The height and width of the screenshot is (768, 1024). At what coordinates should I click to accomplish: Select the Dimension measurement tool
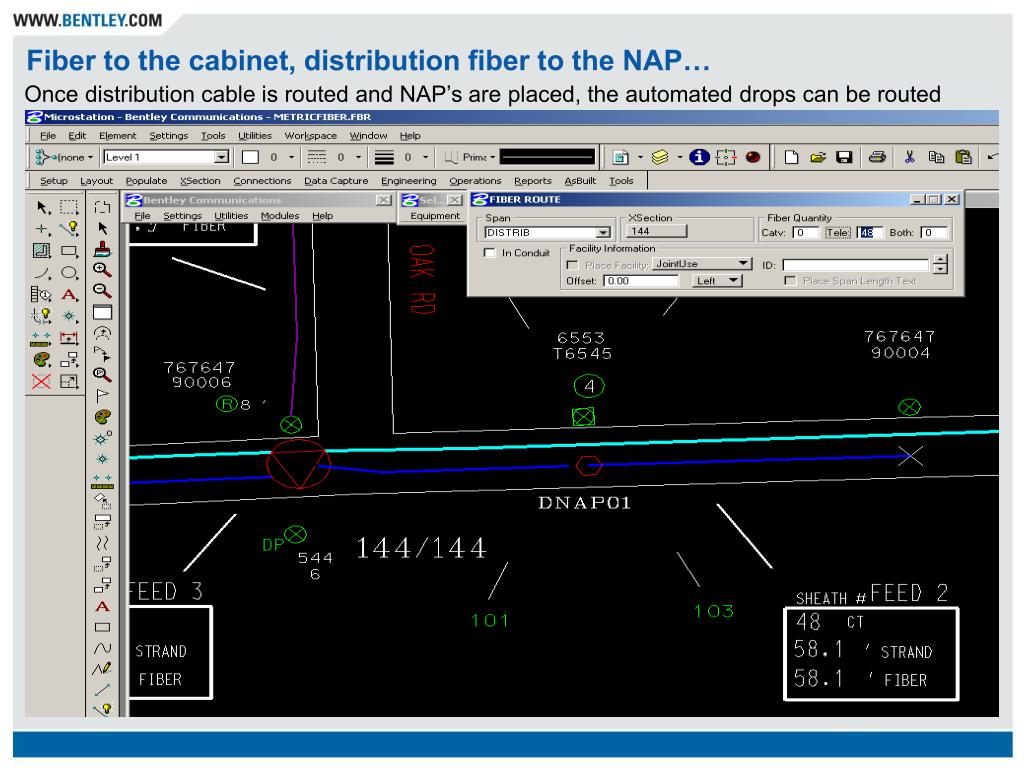tap(69, 338)
